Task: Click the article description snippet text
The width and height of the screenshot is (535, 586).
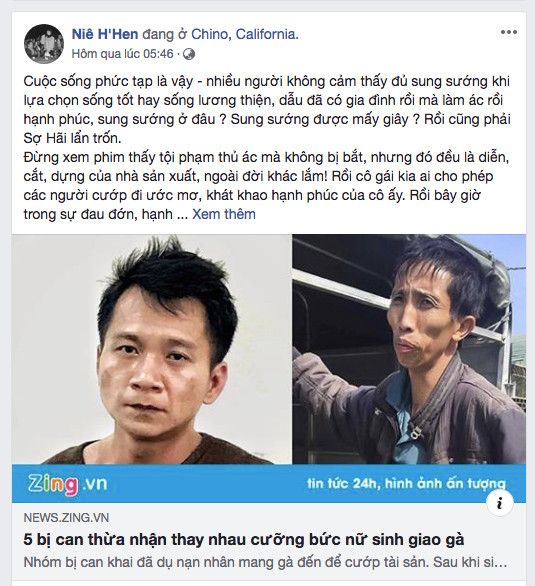Action: 265,562
